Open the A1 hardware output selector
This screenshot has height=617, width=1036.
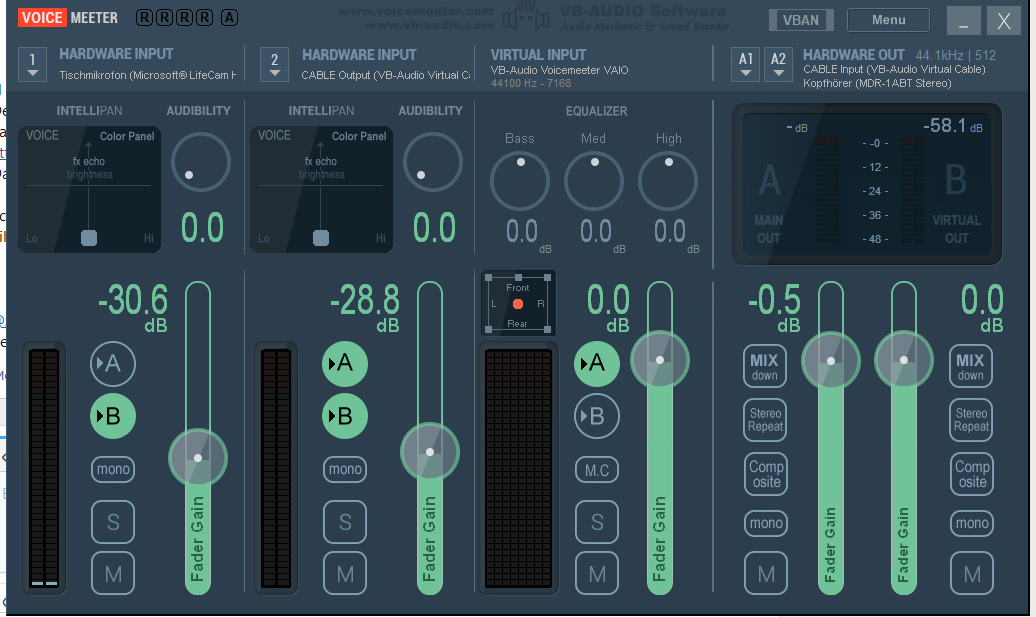(x=745, y=65)
